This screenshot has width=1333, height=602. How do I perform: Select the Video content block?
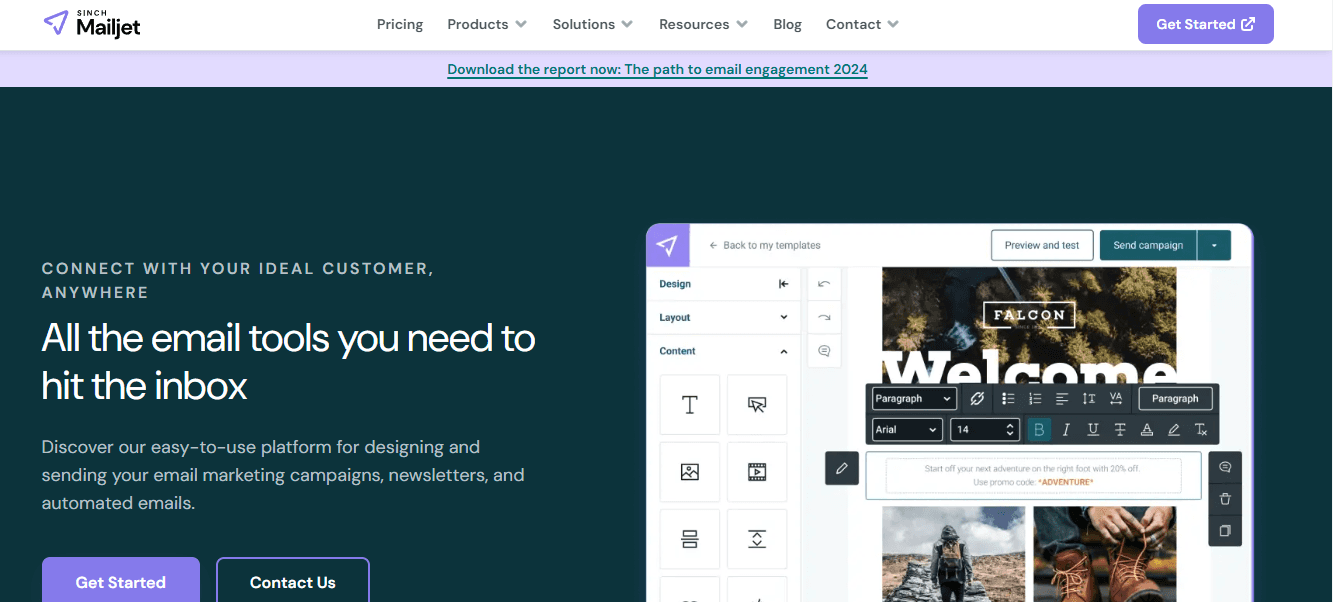pyautogui.click(x=757, y=472)
